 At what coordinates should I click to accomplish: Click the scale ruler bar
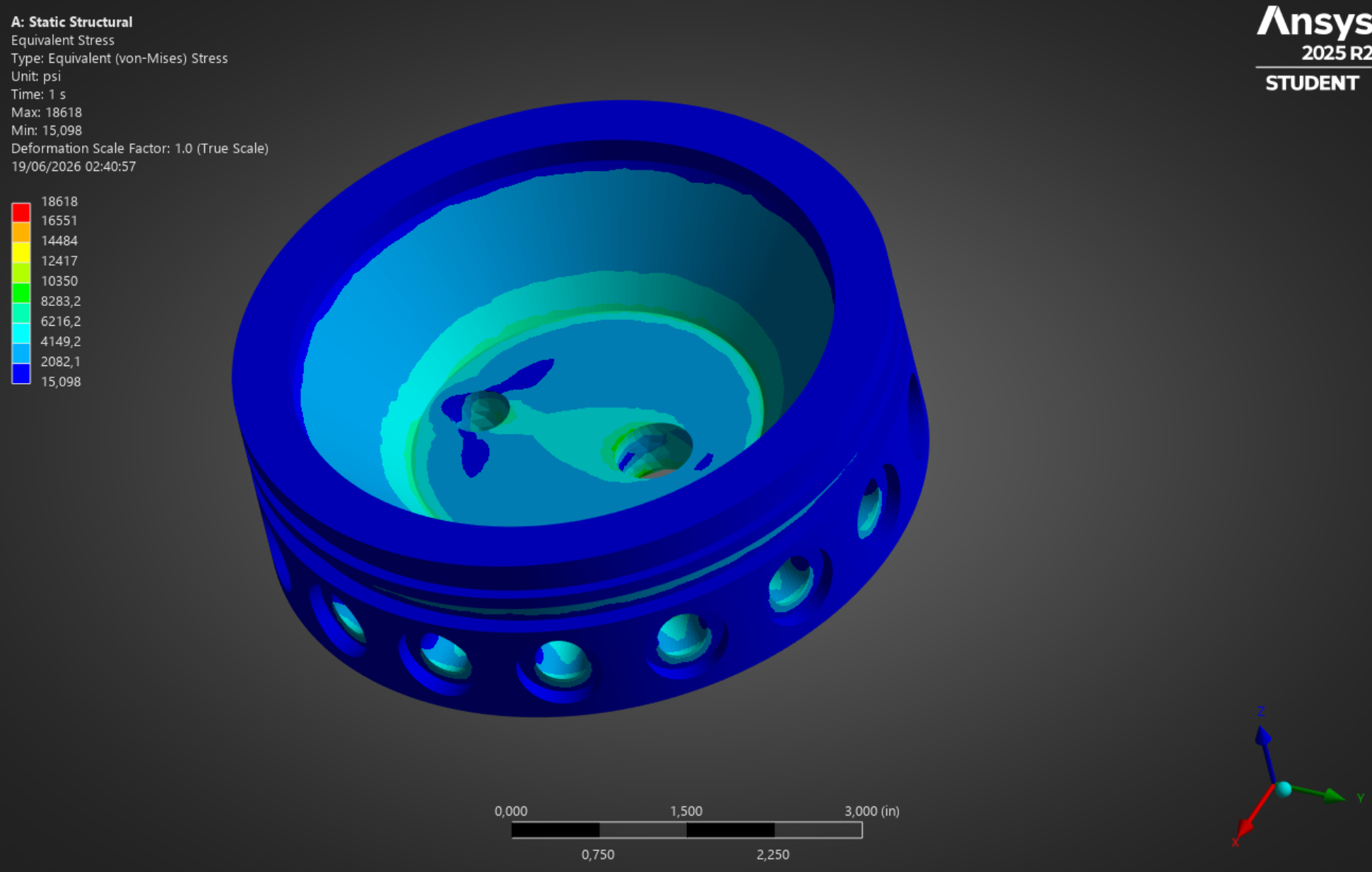click(687, 830)
